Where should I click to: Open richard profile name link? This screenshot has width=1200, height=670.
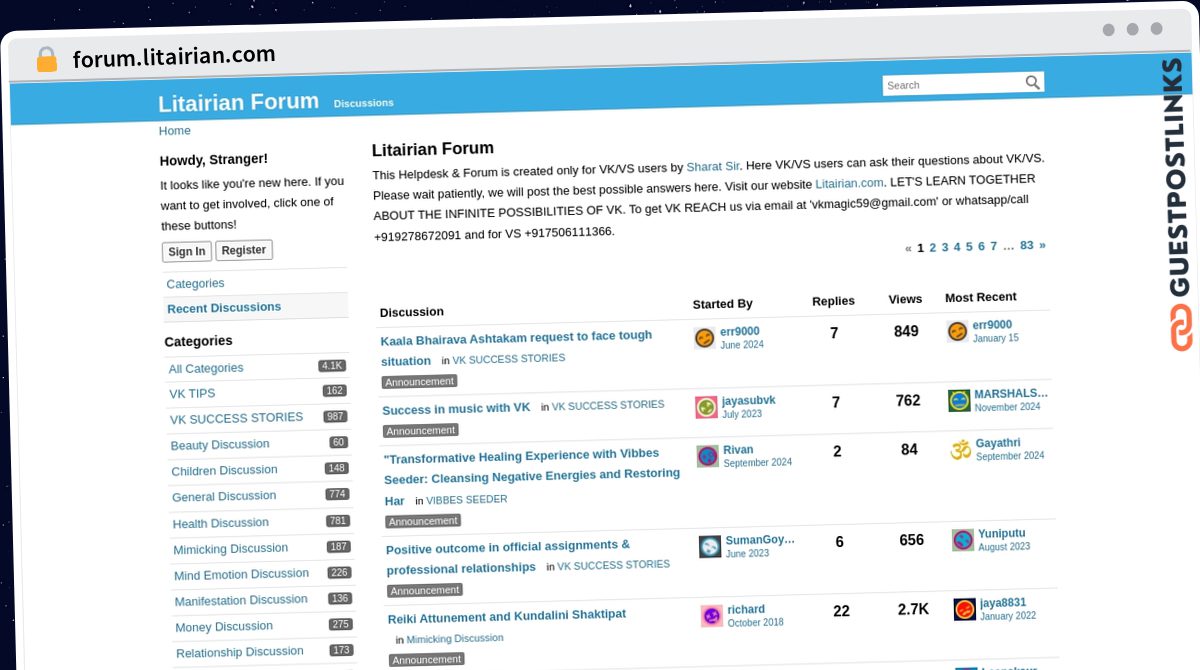746,609
